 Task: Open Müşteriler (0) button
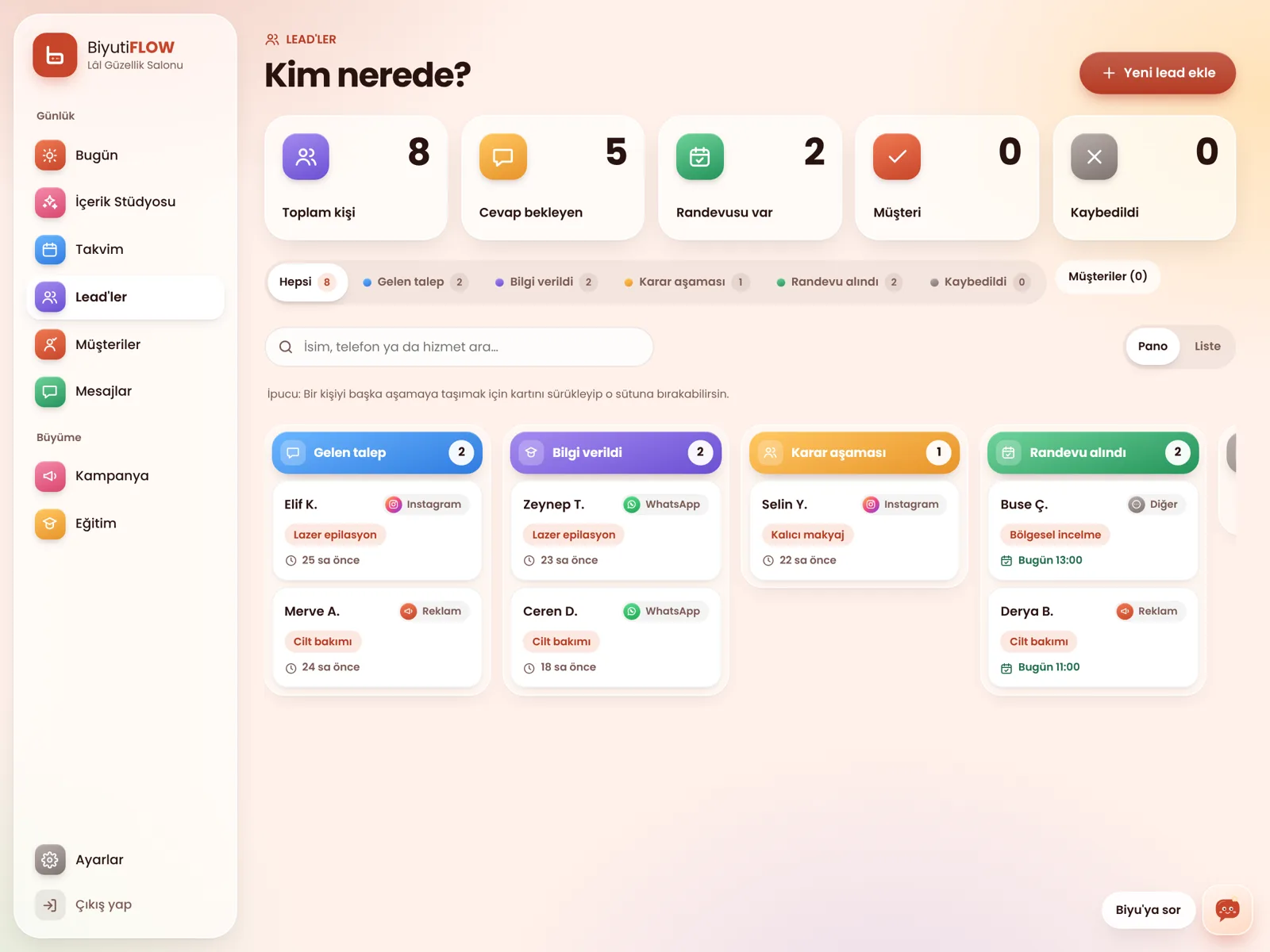coord(1107,277)
